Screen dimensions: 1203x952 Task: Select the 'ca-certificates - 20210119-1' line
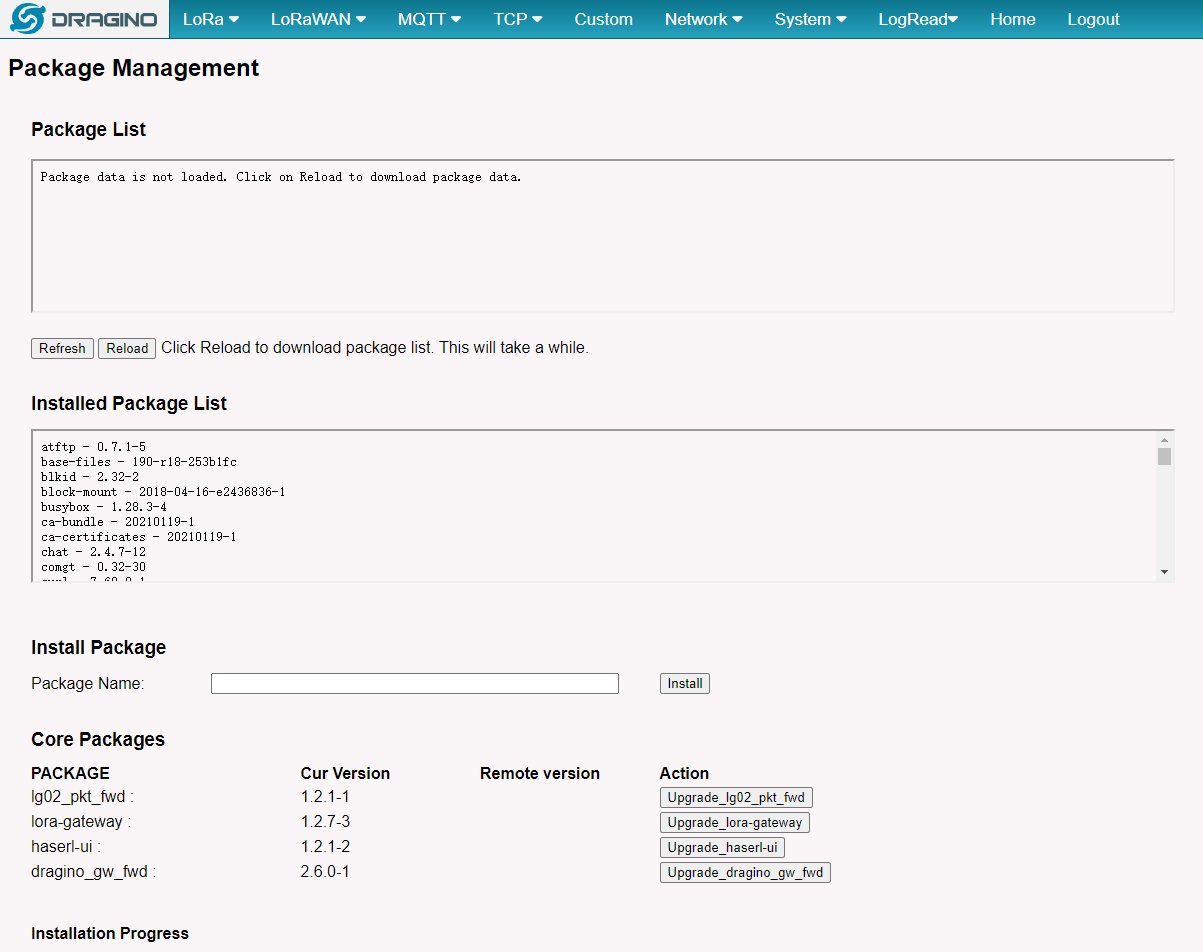[x=139, y=537]
